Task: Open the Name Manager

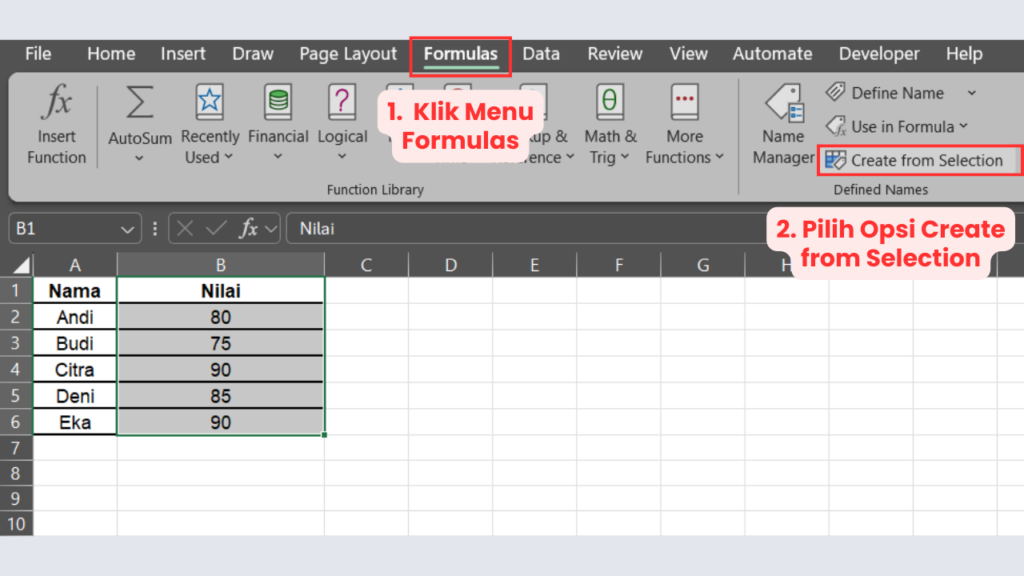Action: click(783, 122)
